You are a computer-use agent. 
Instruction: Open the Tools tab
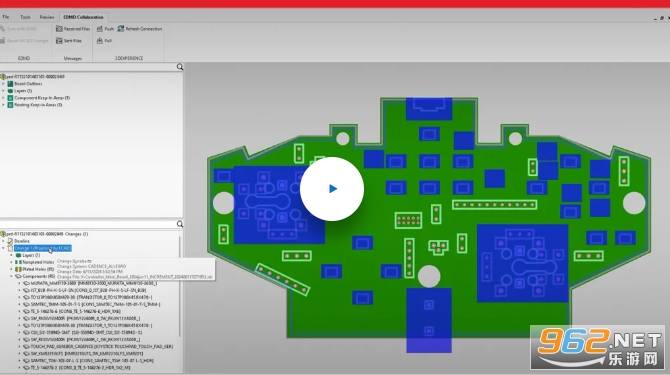[x=25, y=17]
